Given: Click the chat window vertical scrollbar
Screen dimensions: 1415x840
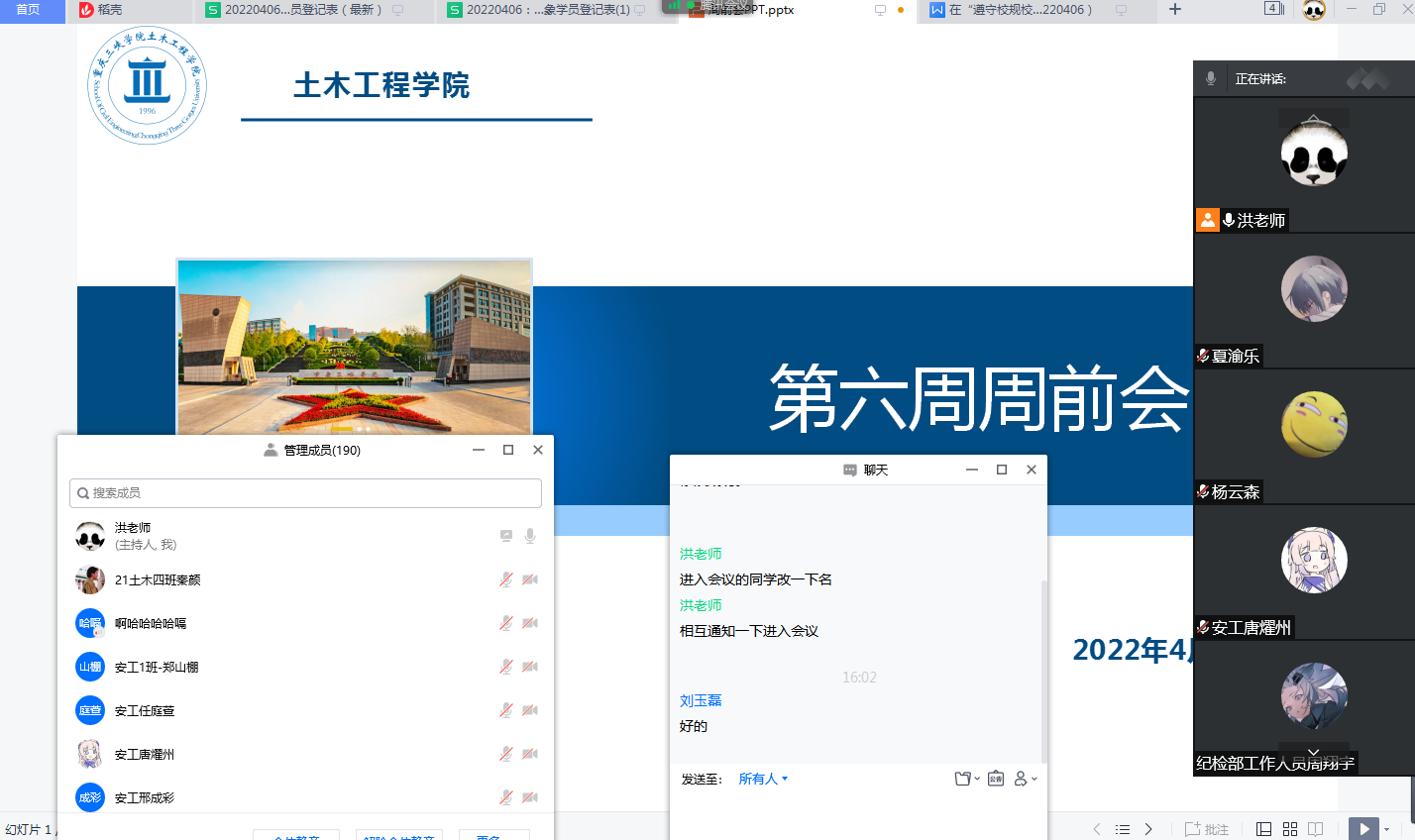Looking at the screenshot, I should pyautogui.click(x=1042, y=664).
